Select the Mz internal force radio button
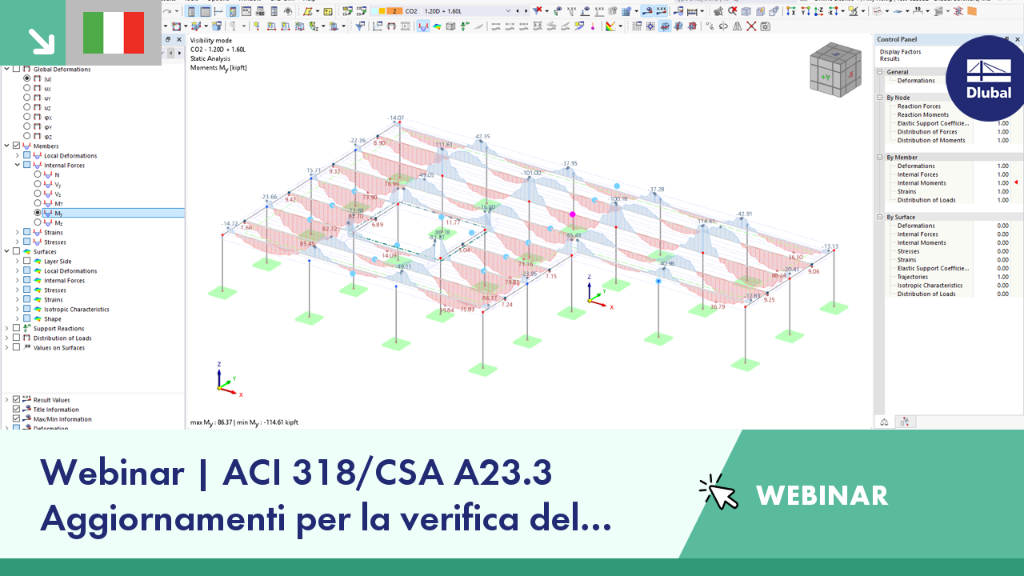This screenshot has width=1024, height=576. tap(37, 222)
